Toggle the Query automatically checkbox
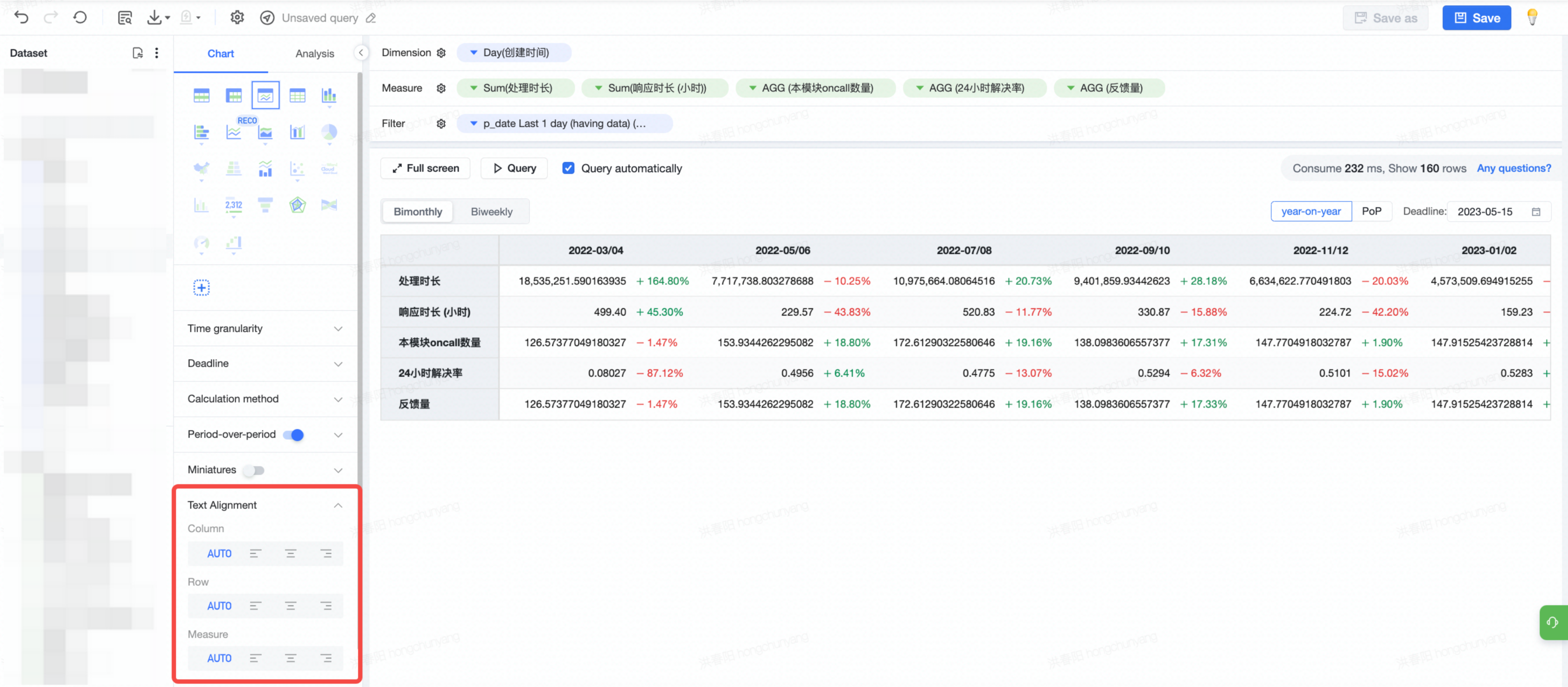This screenshot has height=687, width=1568. click(568, 168)
